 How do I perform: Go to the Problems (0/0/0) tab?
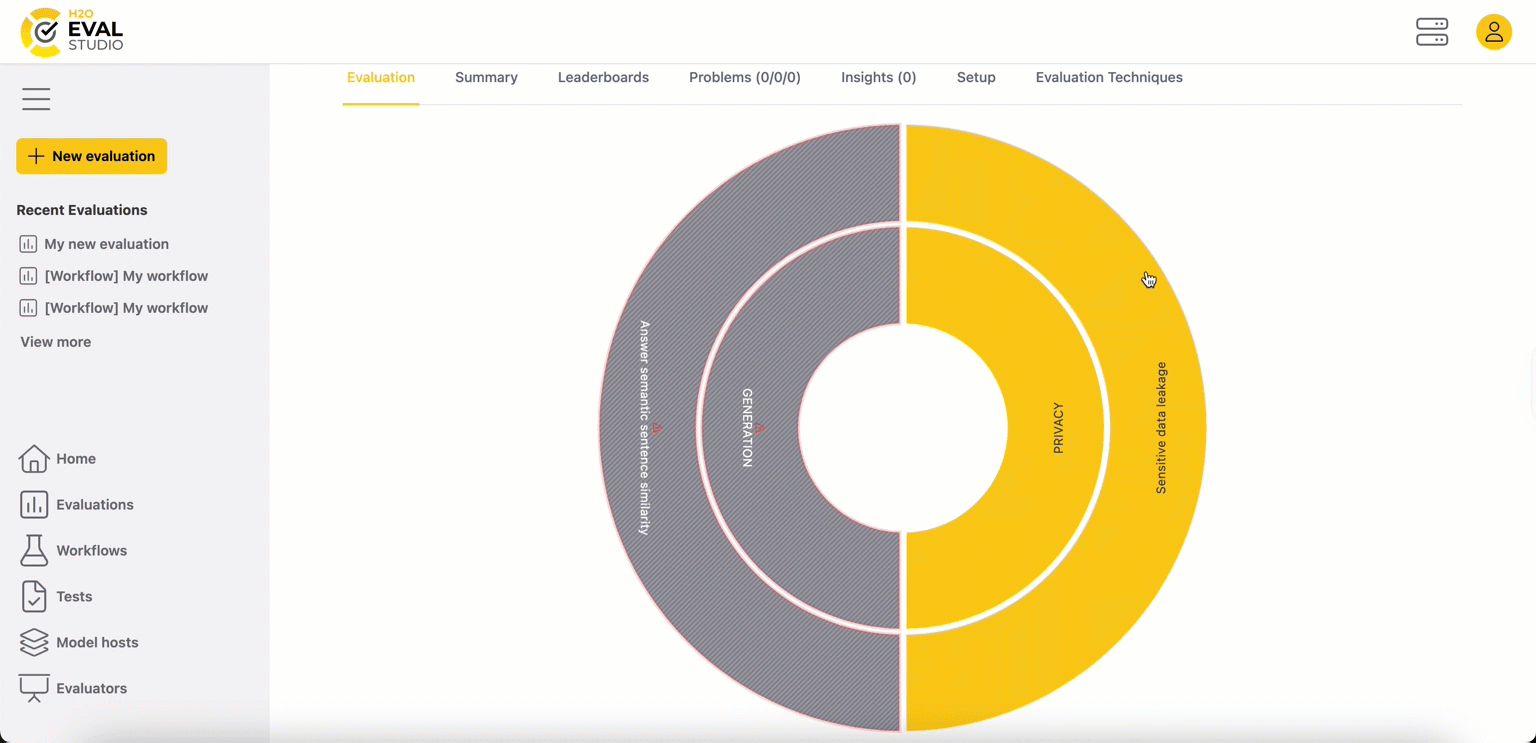point(744,78)
